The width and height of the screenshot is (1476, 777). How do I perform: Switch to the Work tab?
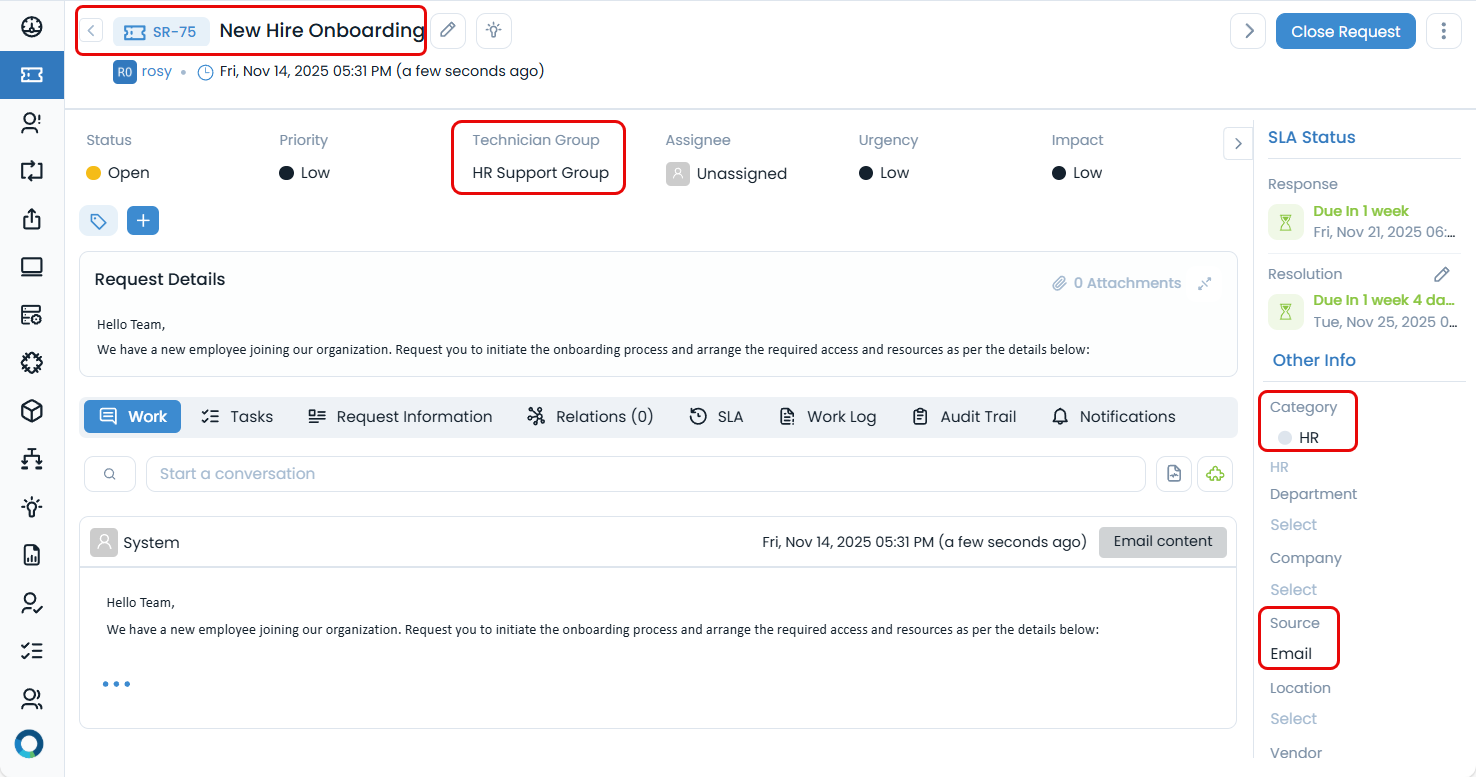point(133,417)
